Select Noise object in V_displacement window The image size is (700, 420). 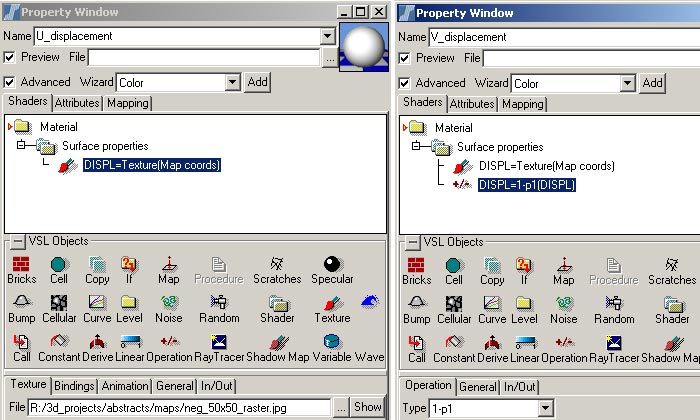coord(563,311)
